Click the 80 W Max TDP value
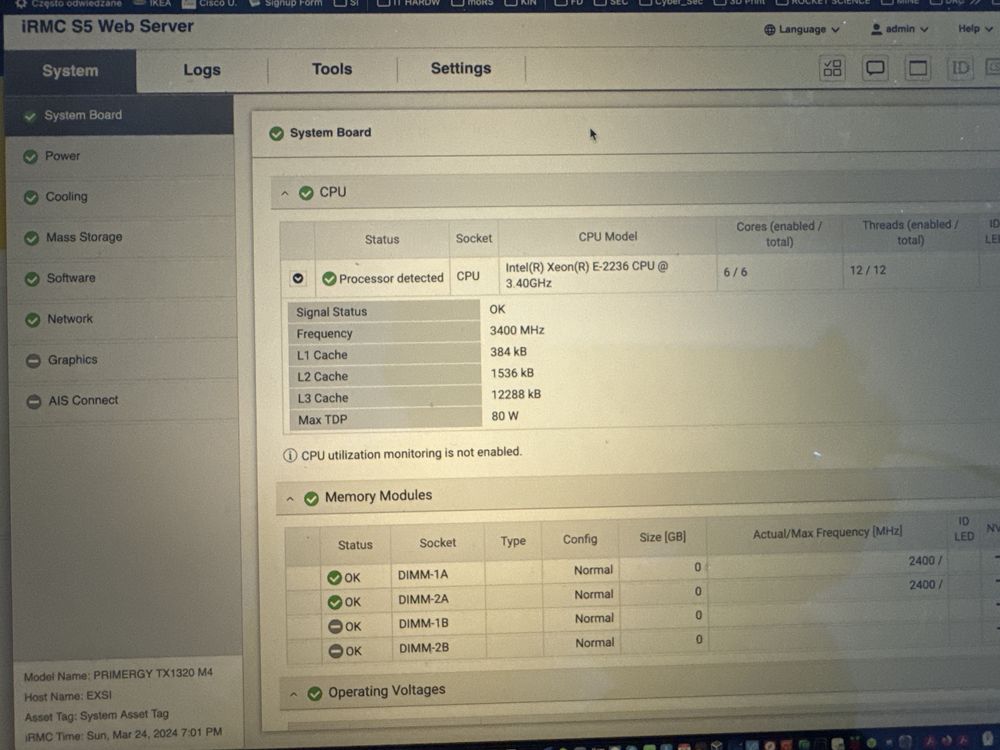1000x750 pixels. pyautogui.click(x=504, y=416)
